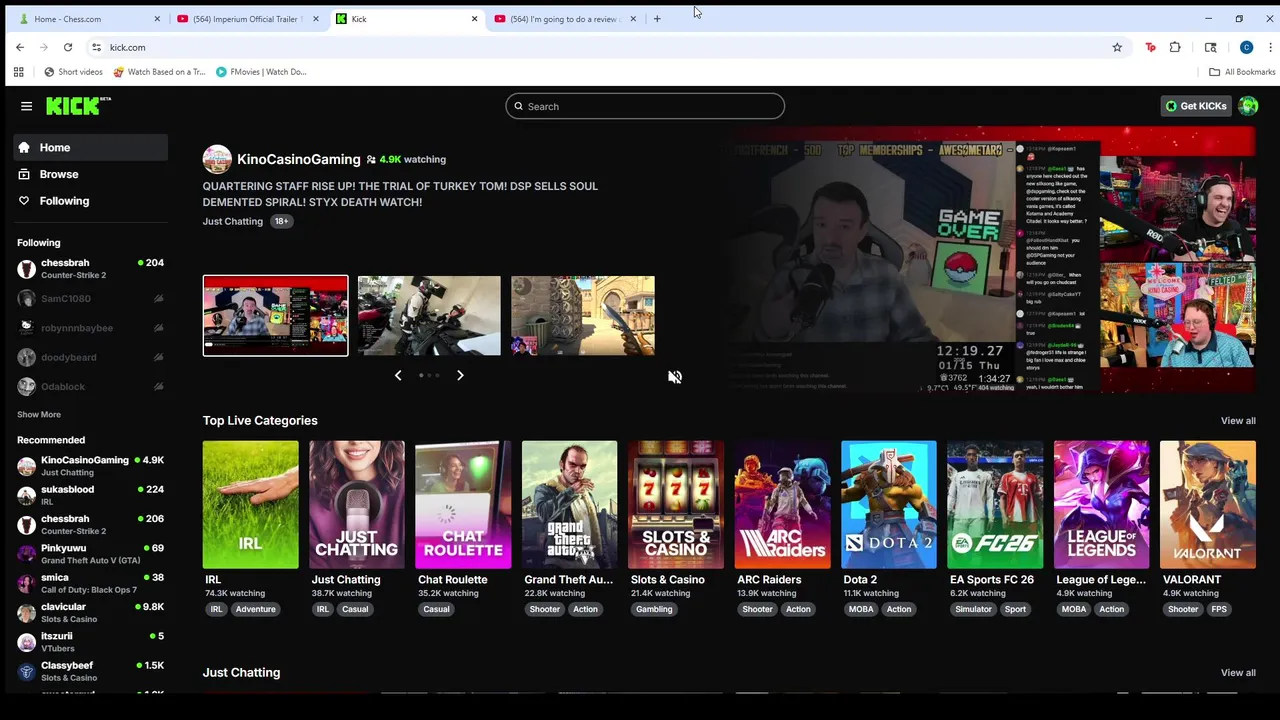Viewport: 1280px width, 720px height.
Task: Click the Get KICKs button
Action: (x=1196, y=106)
